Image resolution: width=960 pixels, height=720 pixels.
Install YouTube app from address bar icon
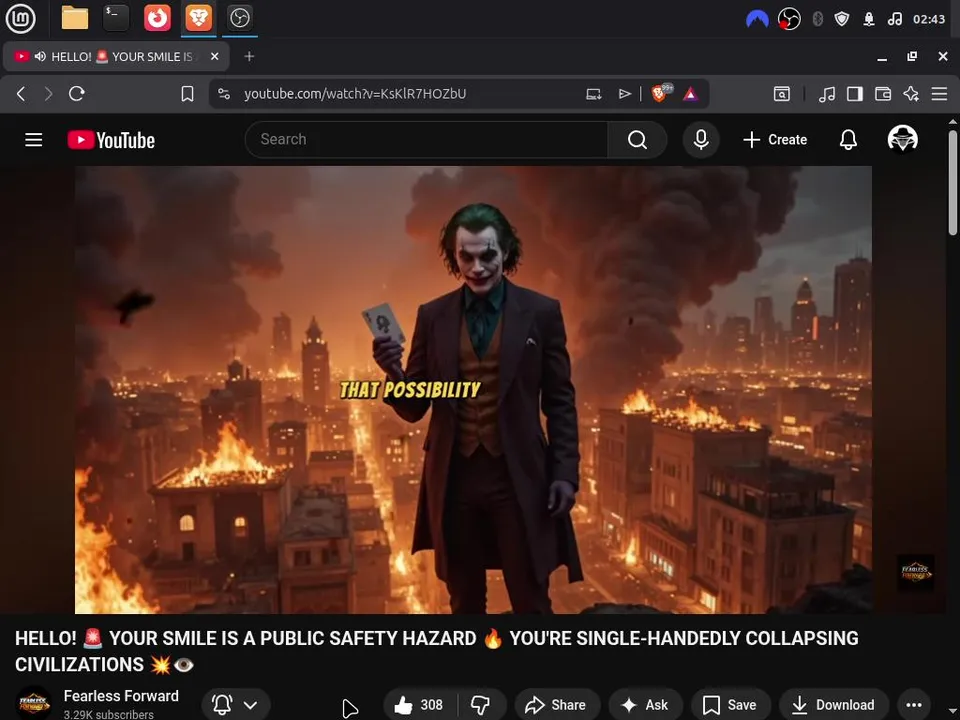(x=593, y=94)
